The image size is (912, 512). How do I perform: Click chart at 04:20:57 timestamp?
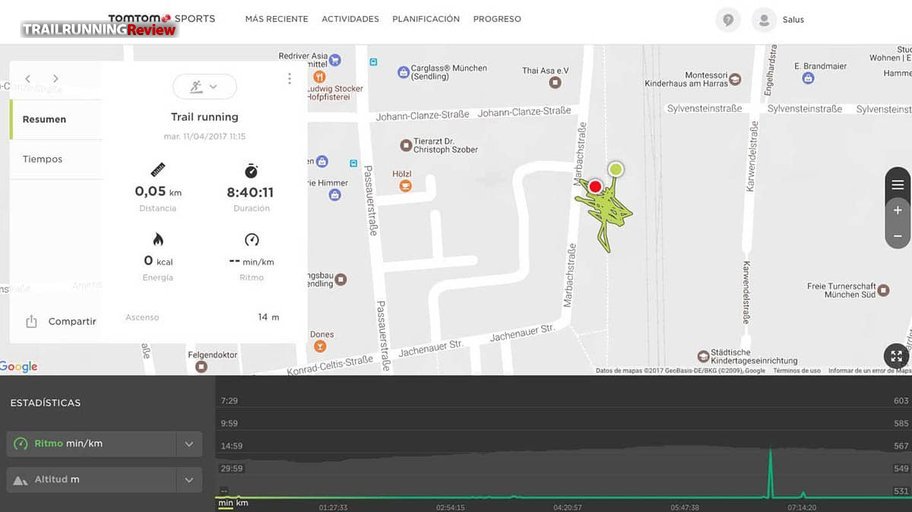point(567,507)
